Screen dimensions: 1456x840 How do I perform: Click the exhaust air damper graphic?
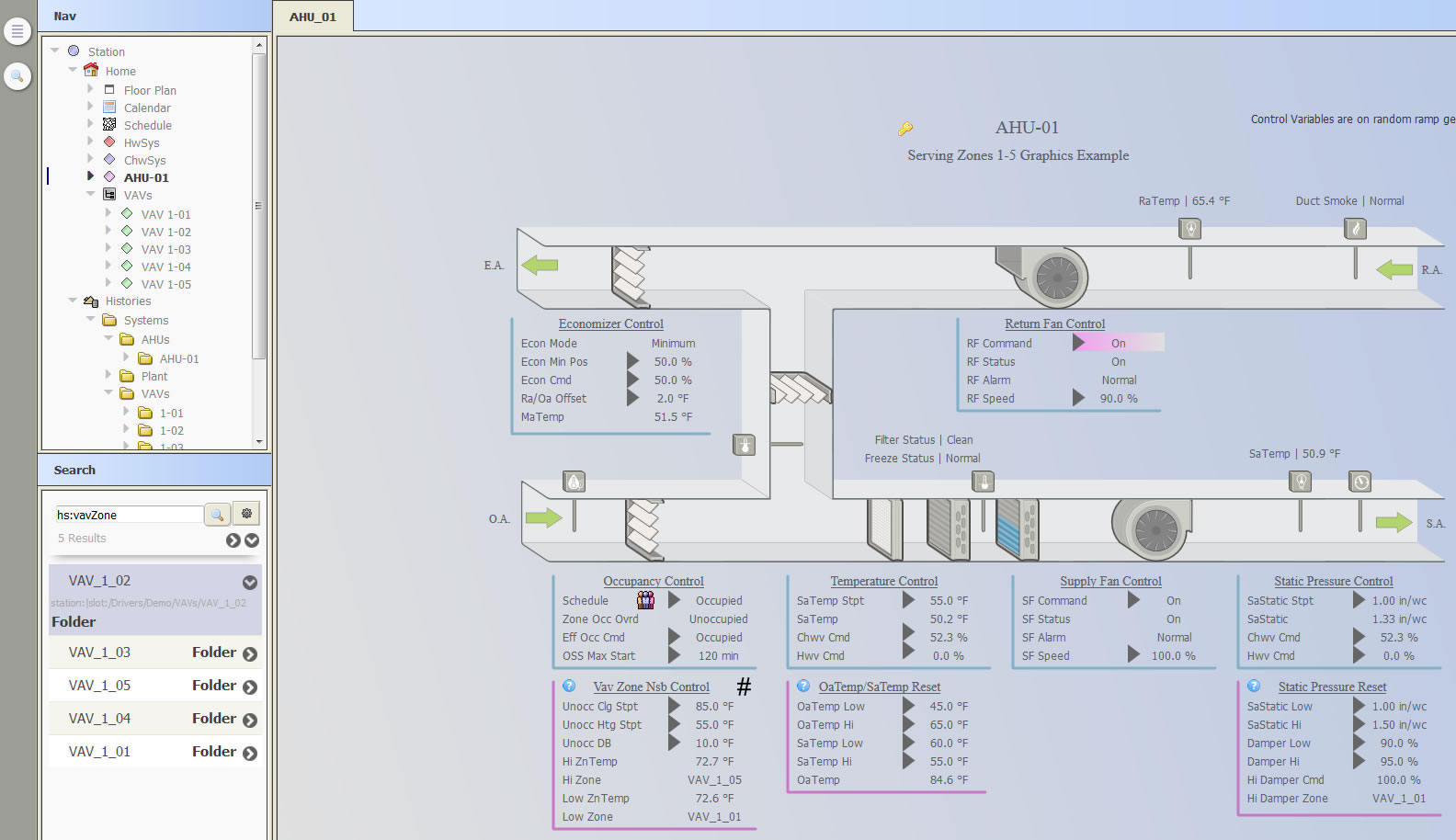(x=631, y=275)
